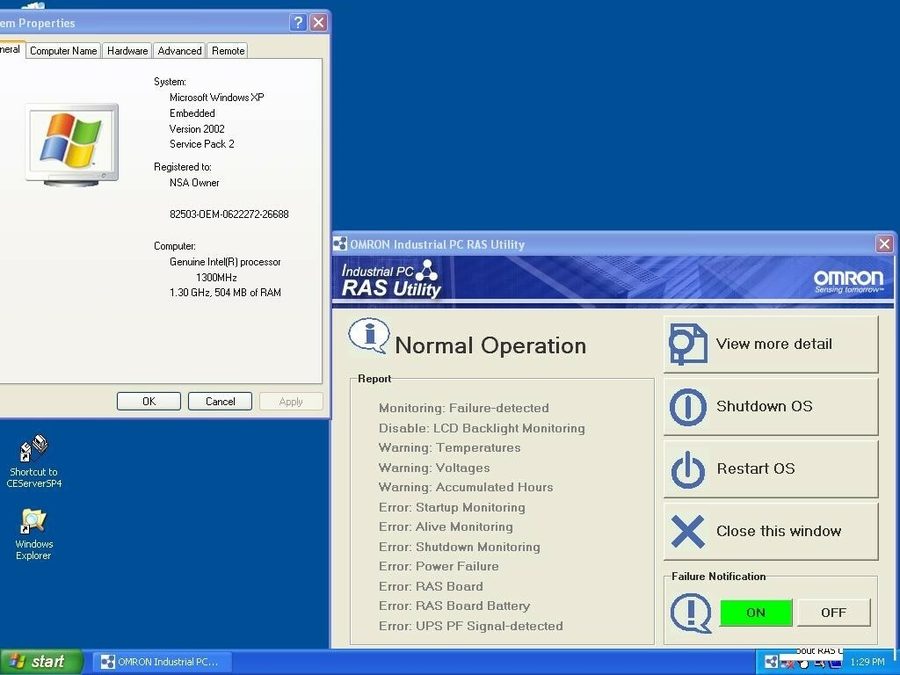Click the Shutdown OS button
Viewport: 900px width, 675px height.
pyautogui.click(x=771, y=406)
